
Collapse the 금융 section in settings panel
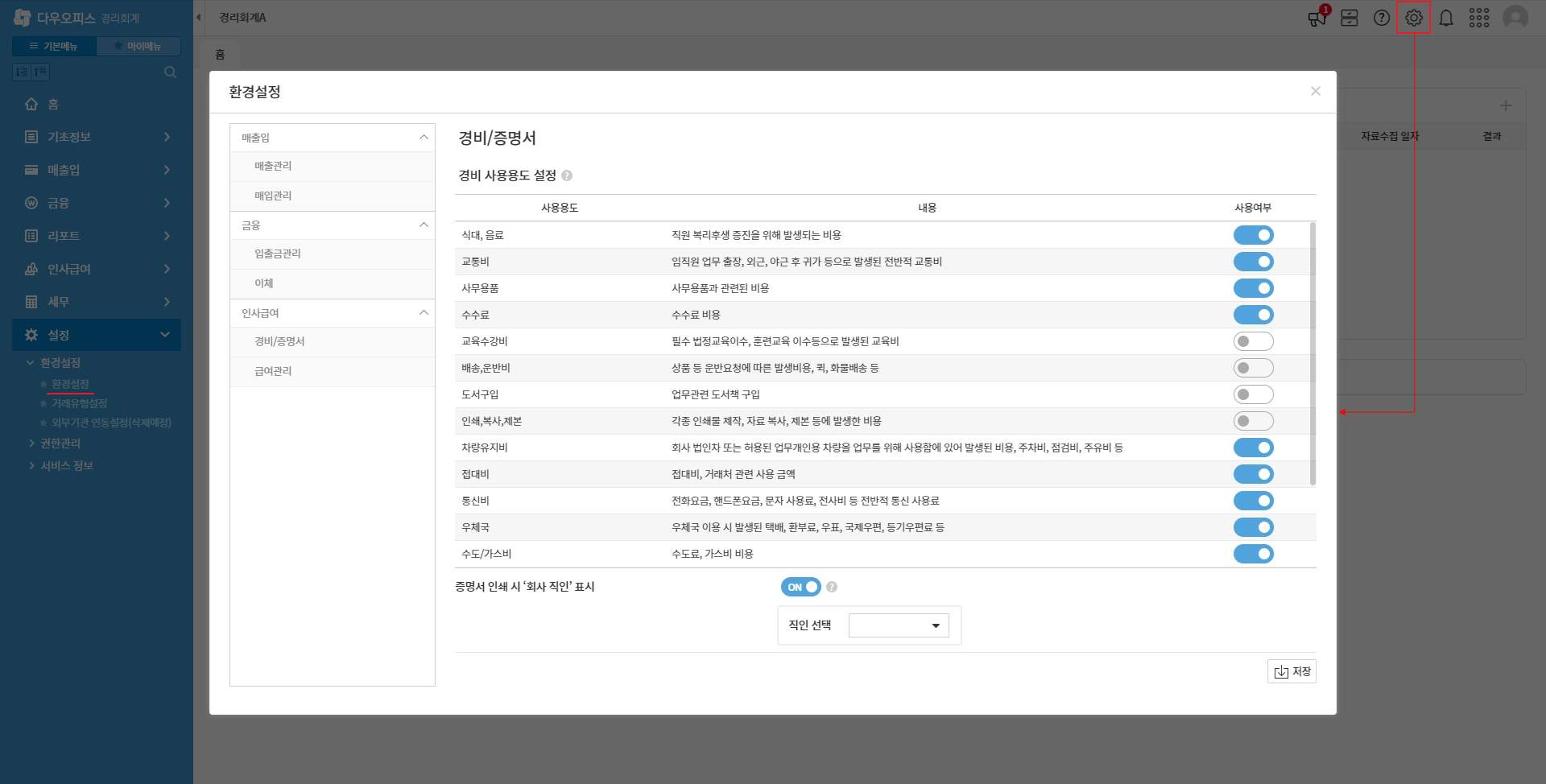[424, 225]
